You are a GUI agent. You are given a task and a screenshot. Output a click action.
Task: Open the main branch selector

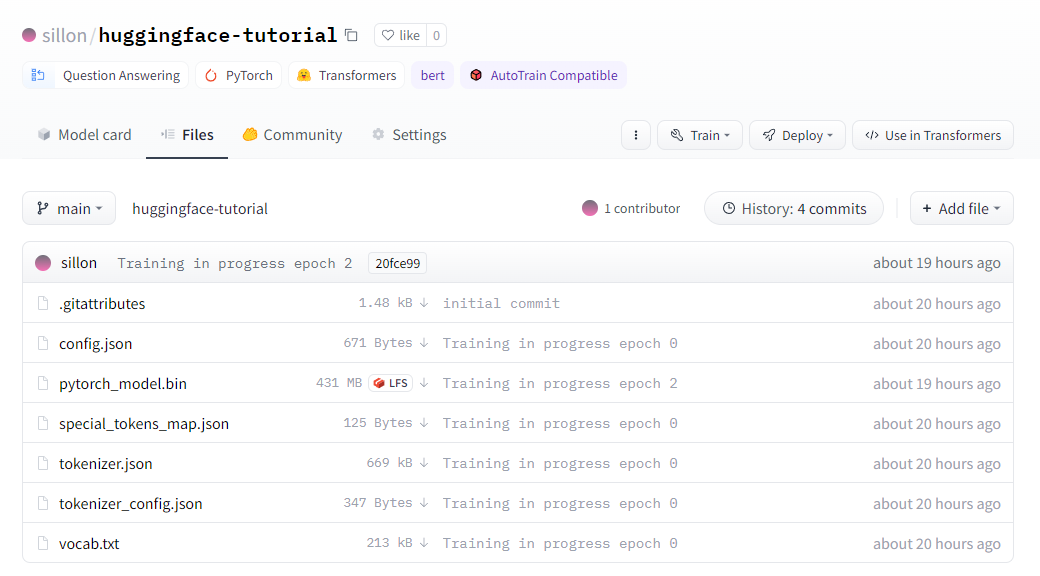(69, 208)
